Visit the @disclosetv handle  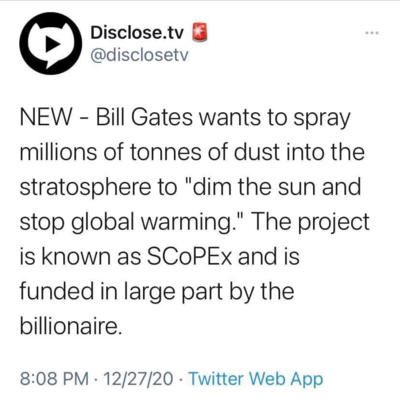139,55
